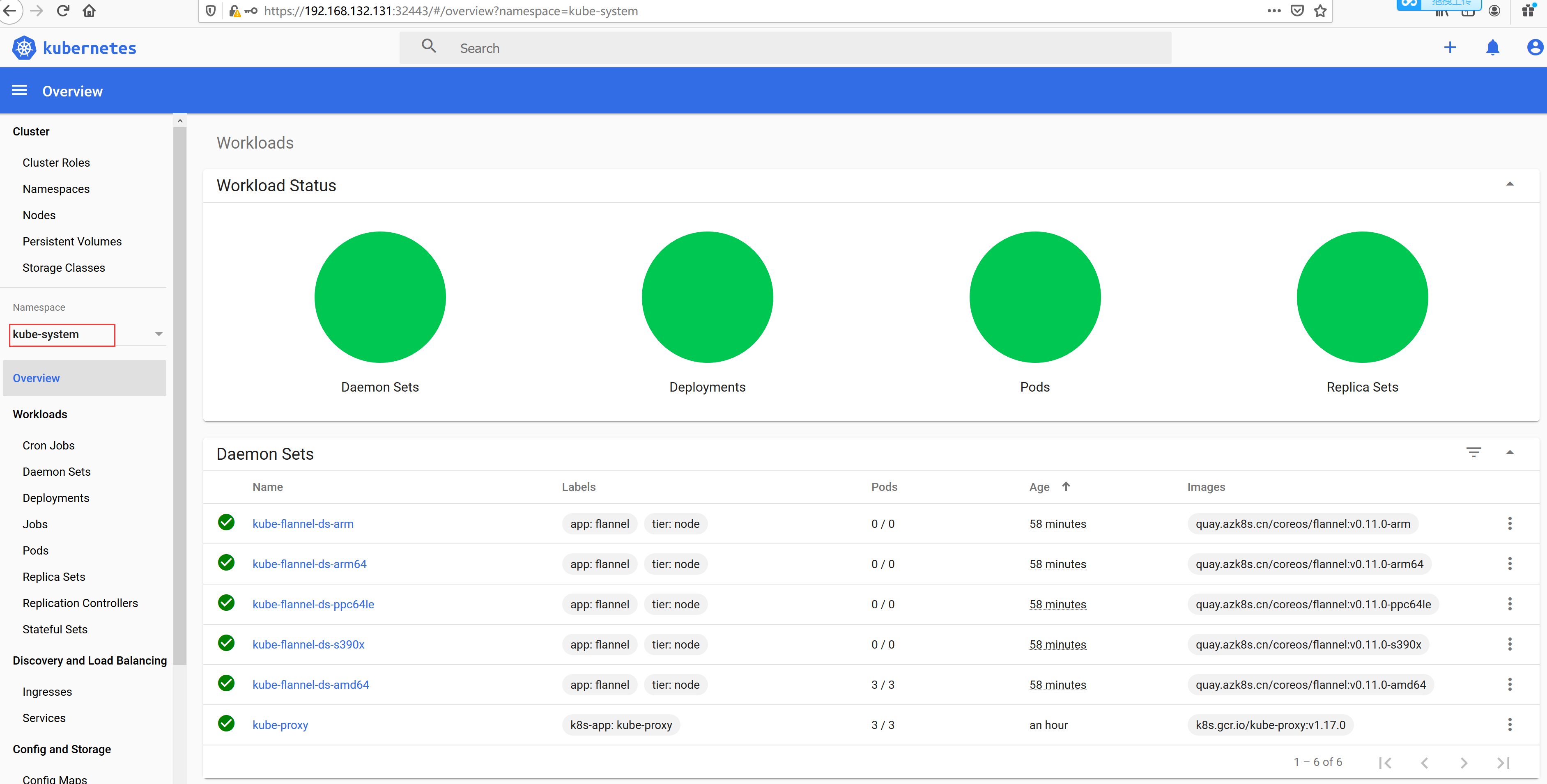
Task: Collapse the Workload Status card
Action: tap(1509, 184)
